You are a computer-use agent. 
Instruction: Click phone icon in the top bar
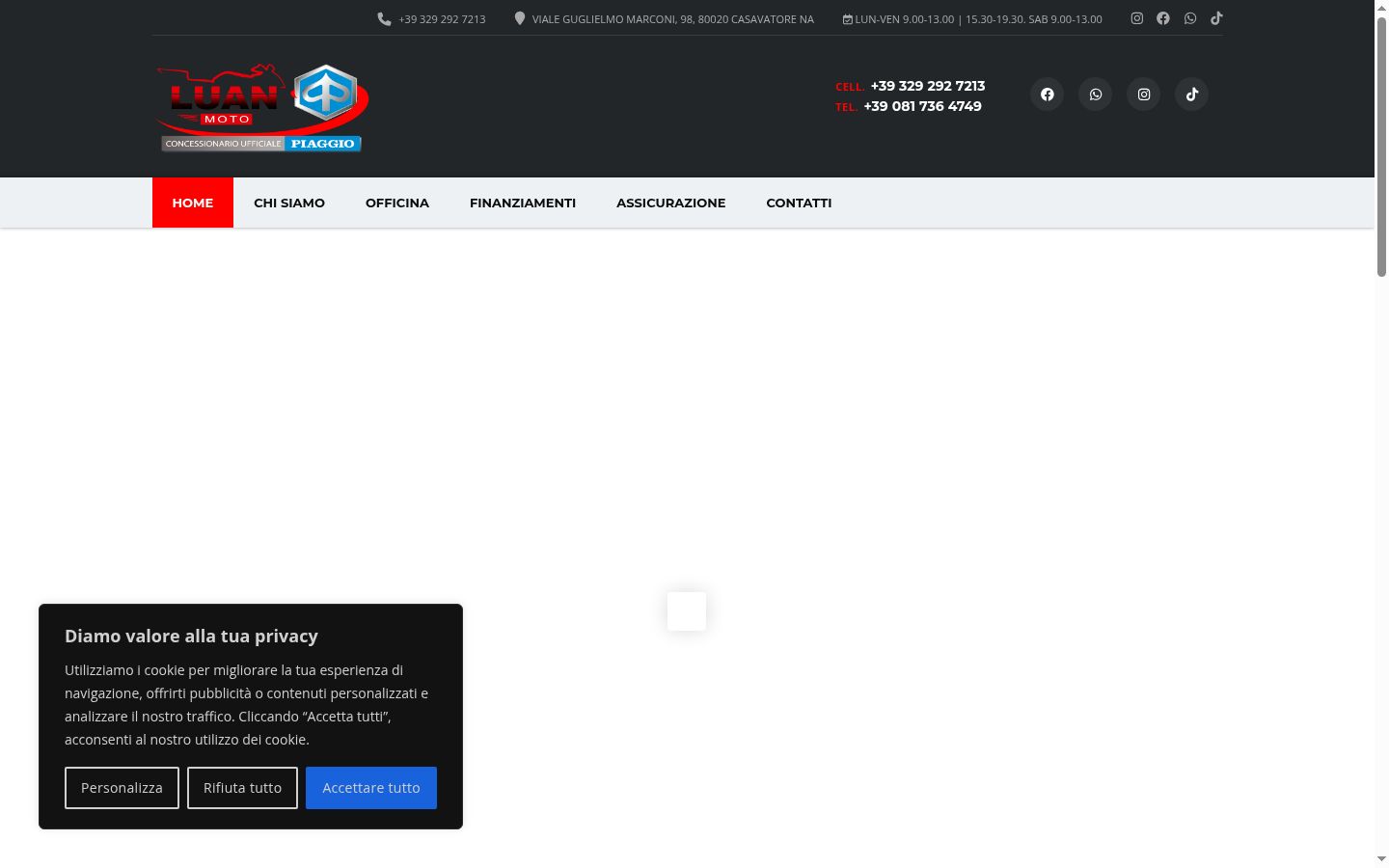[x=384, y=18]
